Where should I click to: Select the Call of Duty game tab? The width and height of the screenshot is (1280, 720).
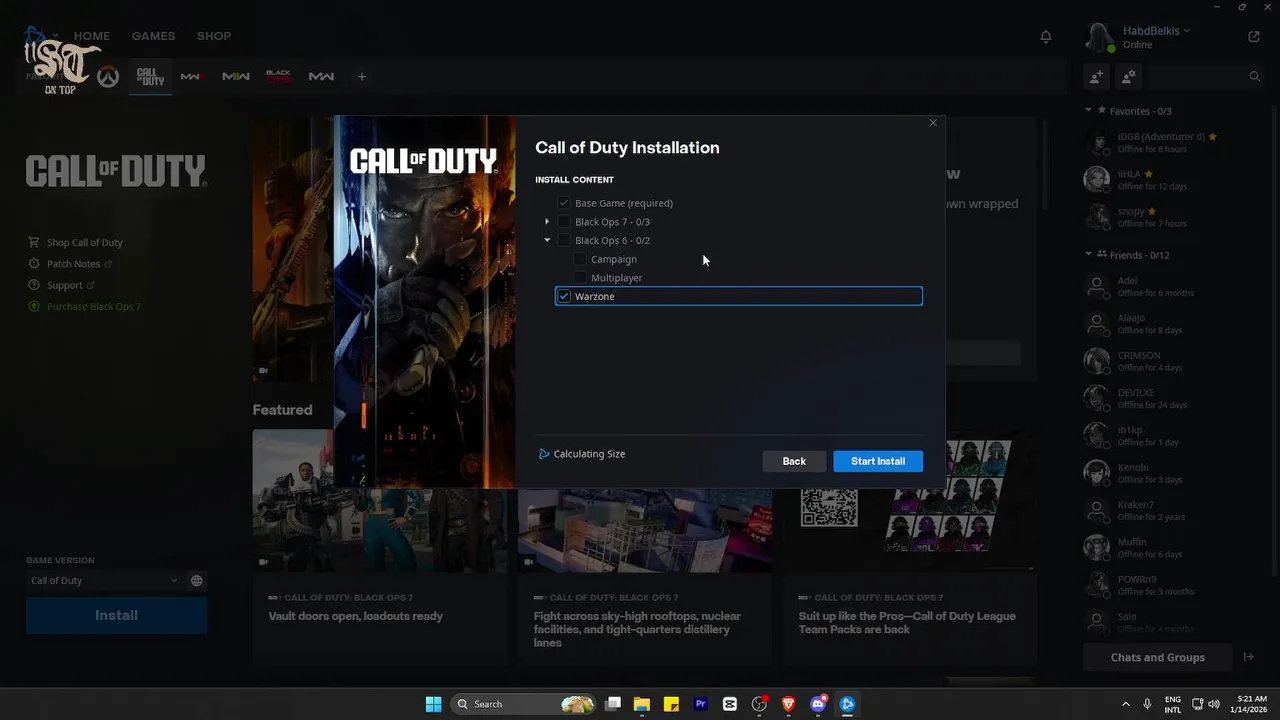coord(150,77)
